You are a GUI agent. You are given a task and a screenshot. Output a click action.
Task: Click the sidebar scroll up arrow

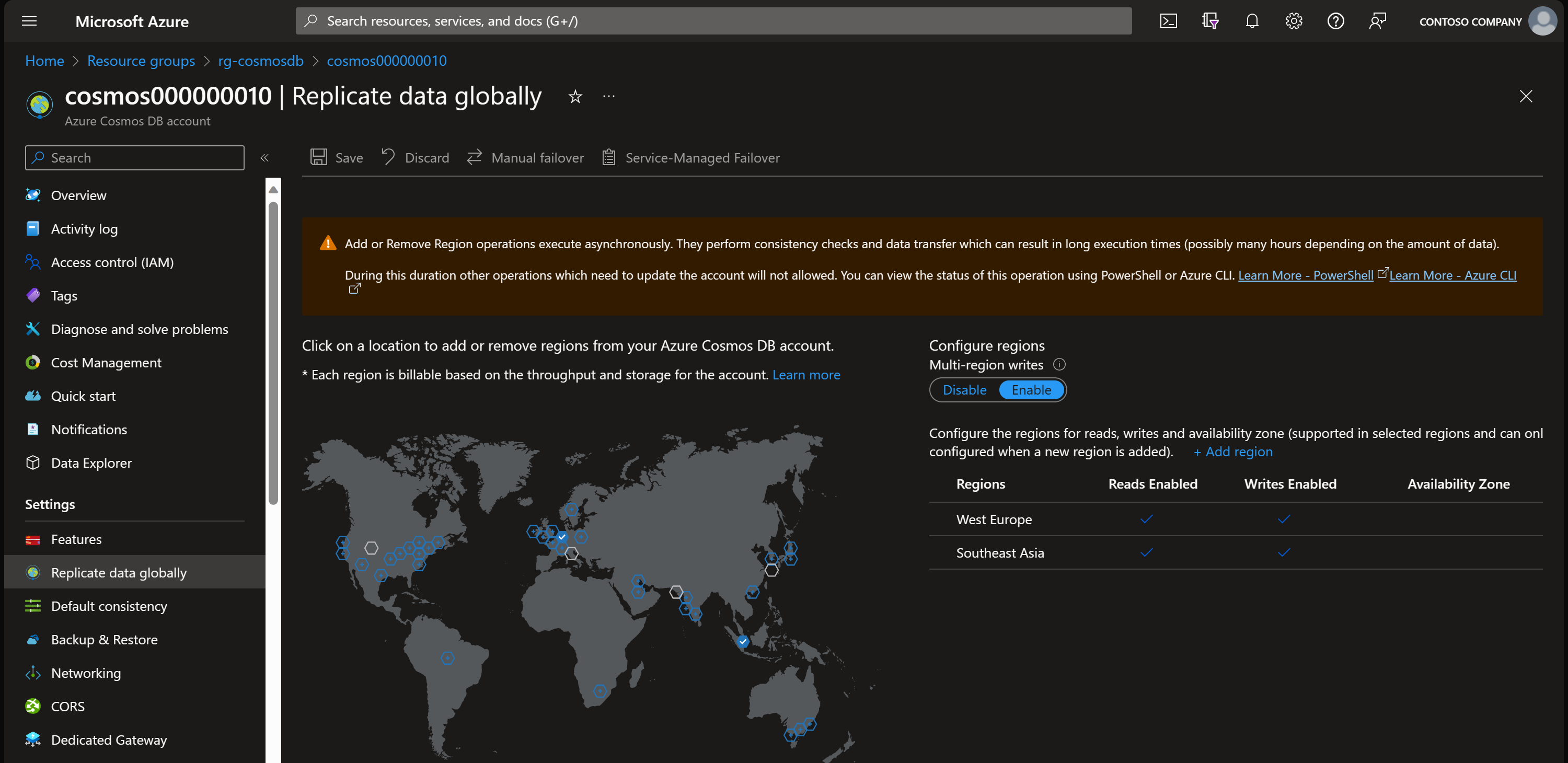click(273, 190)
